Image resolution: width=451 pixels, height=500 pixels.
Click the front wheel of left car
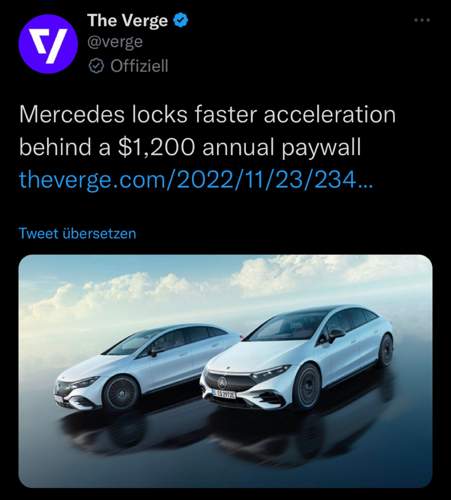pyautogui.click(x=121, y=393)
